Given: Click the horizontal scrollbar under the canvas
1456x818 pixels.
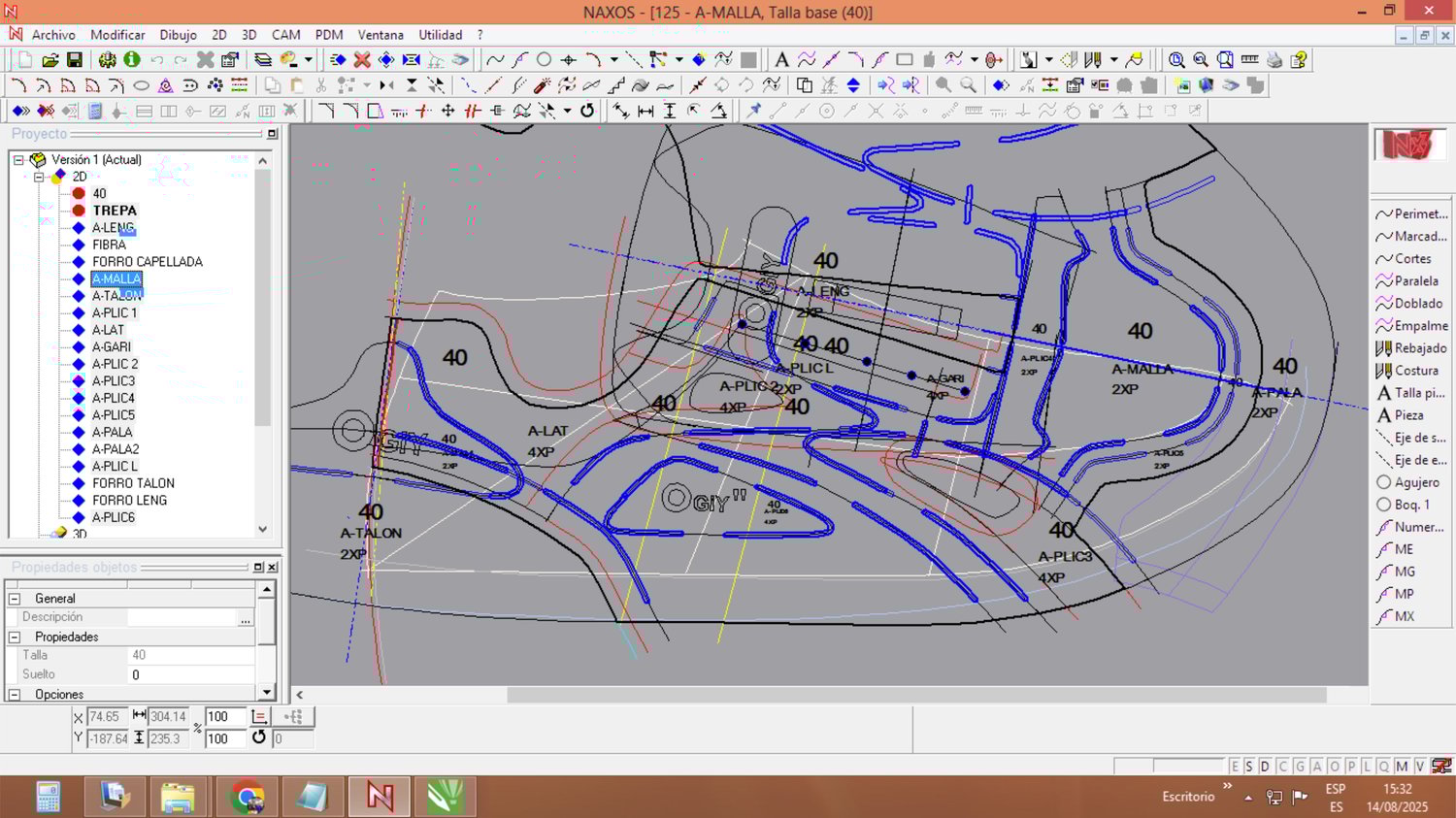Looking at the screenshot, I should tap(915, 695).
